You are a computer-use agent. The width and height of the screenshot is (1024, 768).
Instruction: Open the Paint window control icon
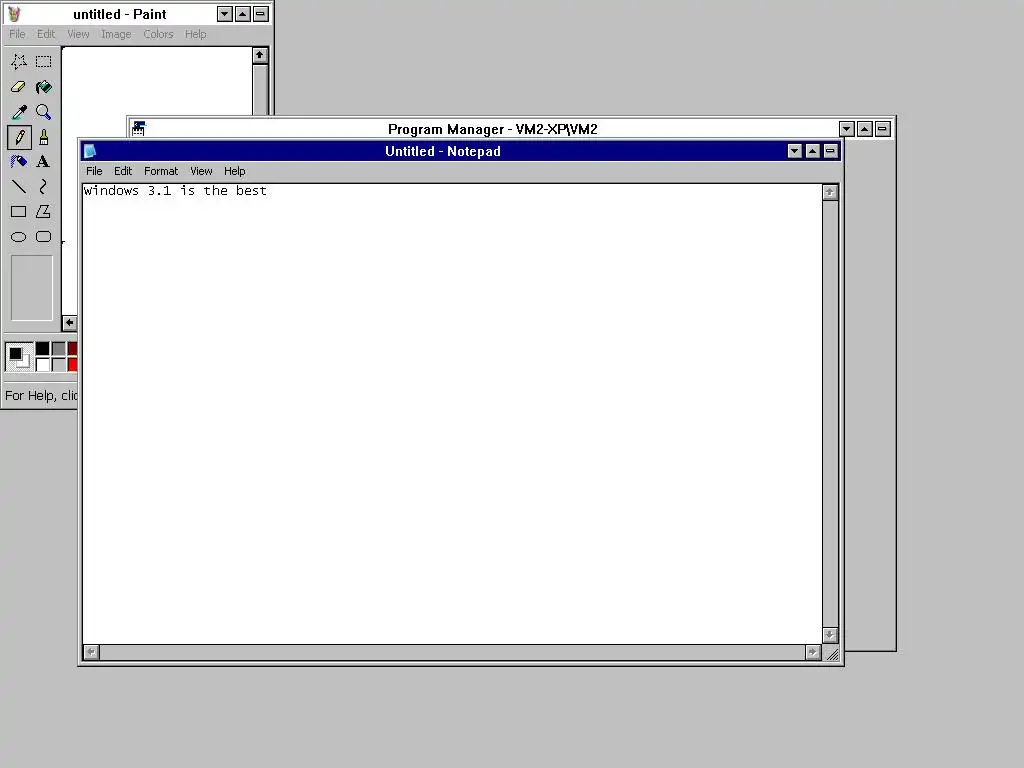(14, 14)
